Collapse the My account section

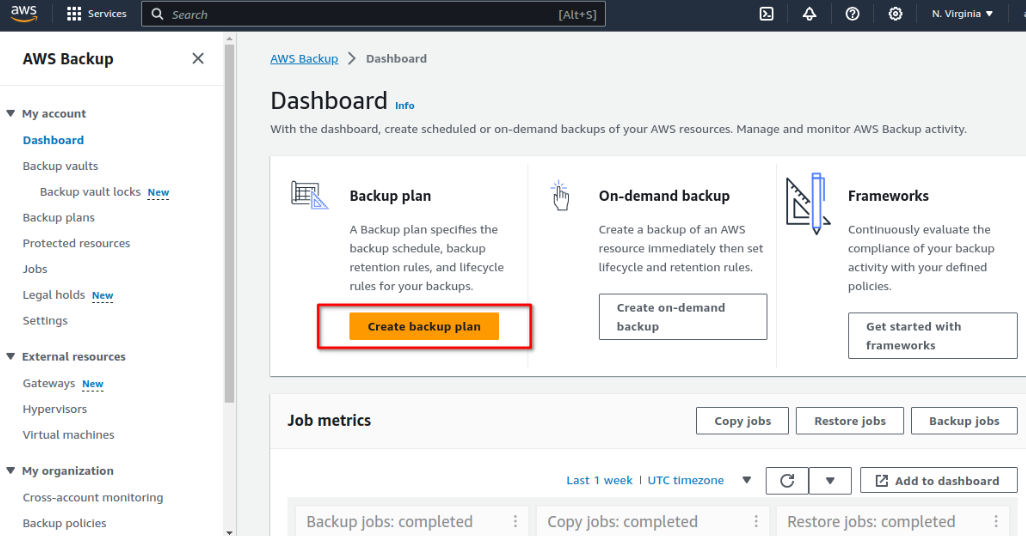10,113
